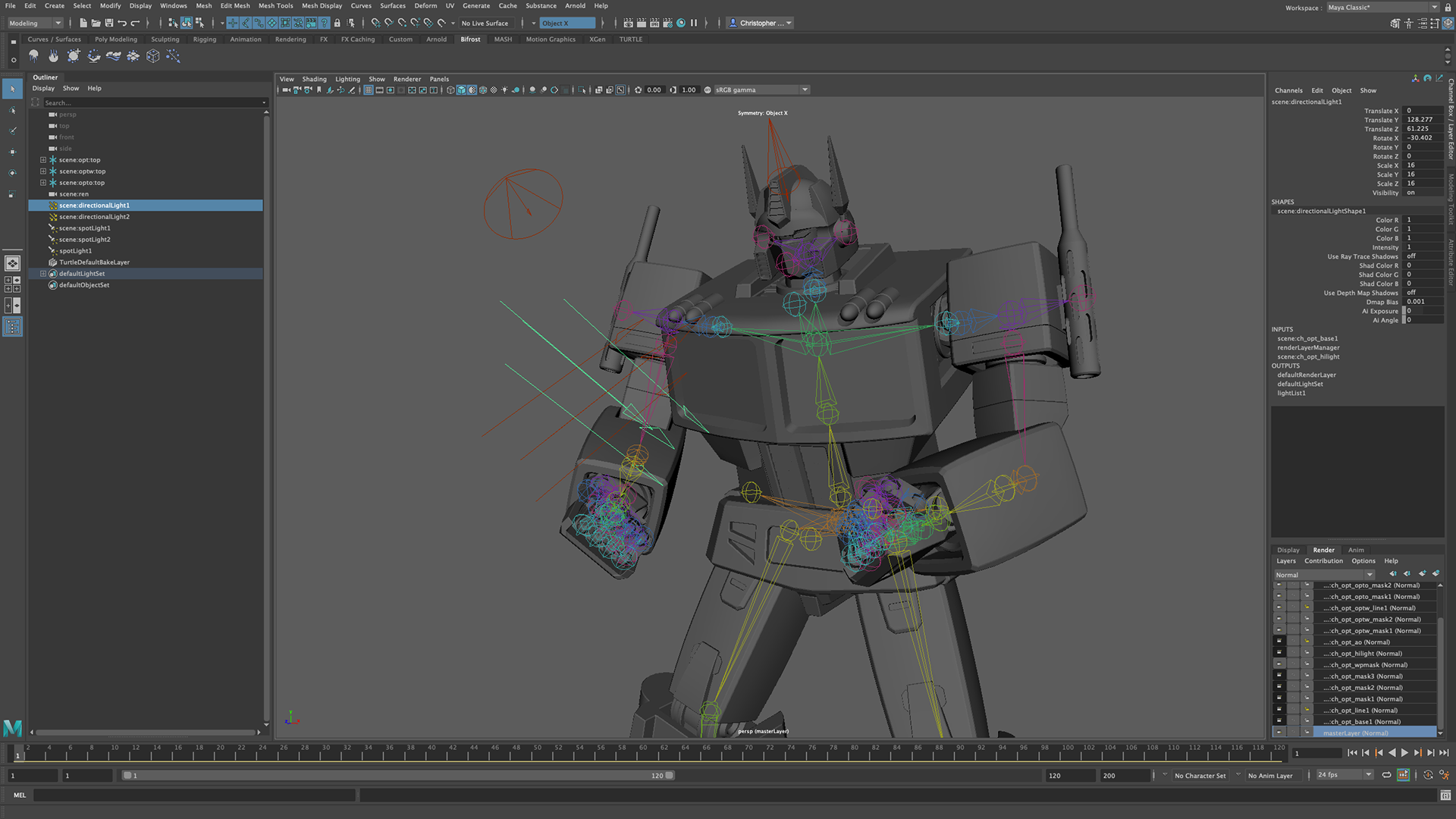Image resolution: width=1456 pixels, height=819 pixels.
Task: Click the Bifrost liquid emitter shelf icon
Action: point(33,55)
